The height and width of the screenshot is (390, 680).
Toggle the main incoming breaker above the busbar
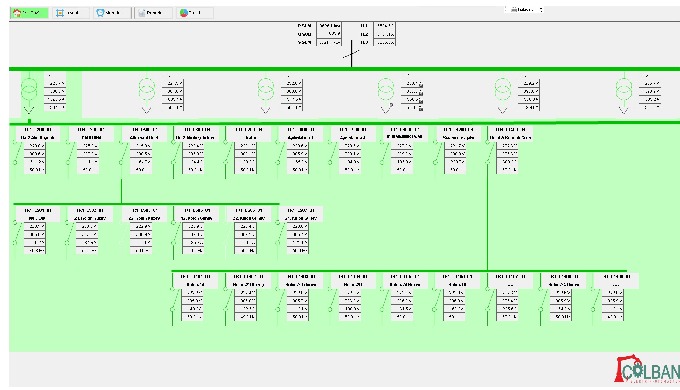pyautogui.click(x=351, y=54)
